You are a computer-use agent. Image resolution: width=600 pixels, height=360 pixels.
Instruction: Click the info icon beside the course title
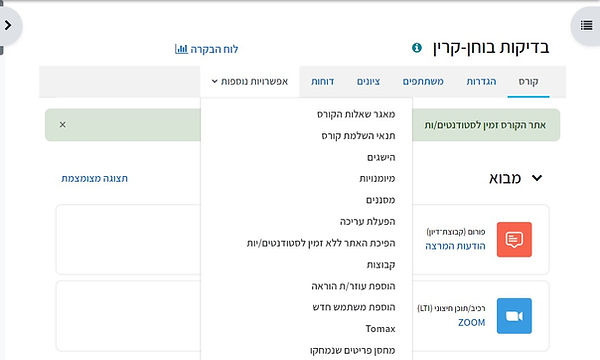(417, 48)
